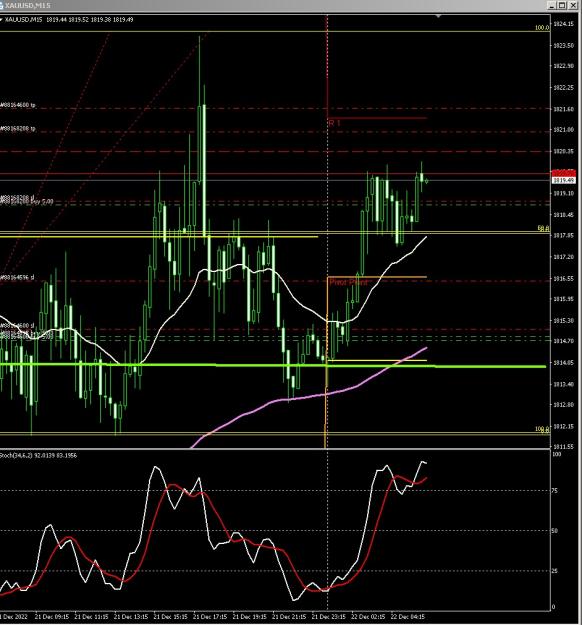Viewport: 582px width, 625px height.
Task: Click the Stoch(34,6,2) indicator label
Action: click(x=39, y=455)
